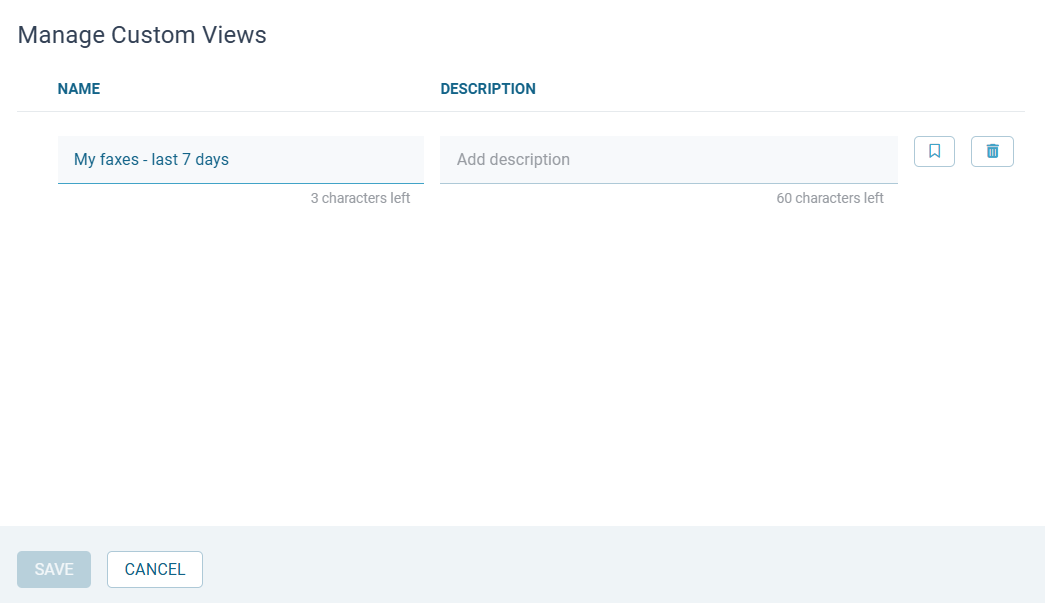Select the name field showing 'My faxes - last 7 days'

(240, 159)
